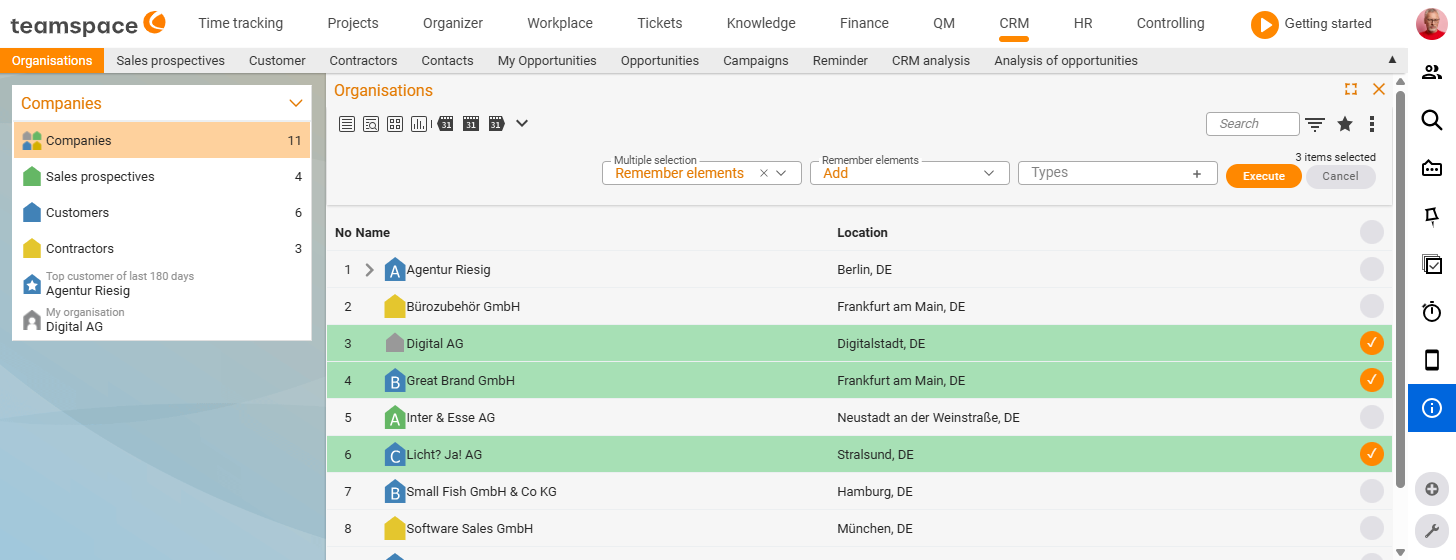Open the pinned items sidebar icon
1456x560 pixels.
point(1432,216)
